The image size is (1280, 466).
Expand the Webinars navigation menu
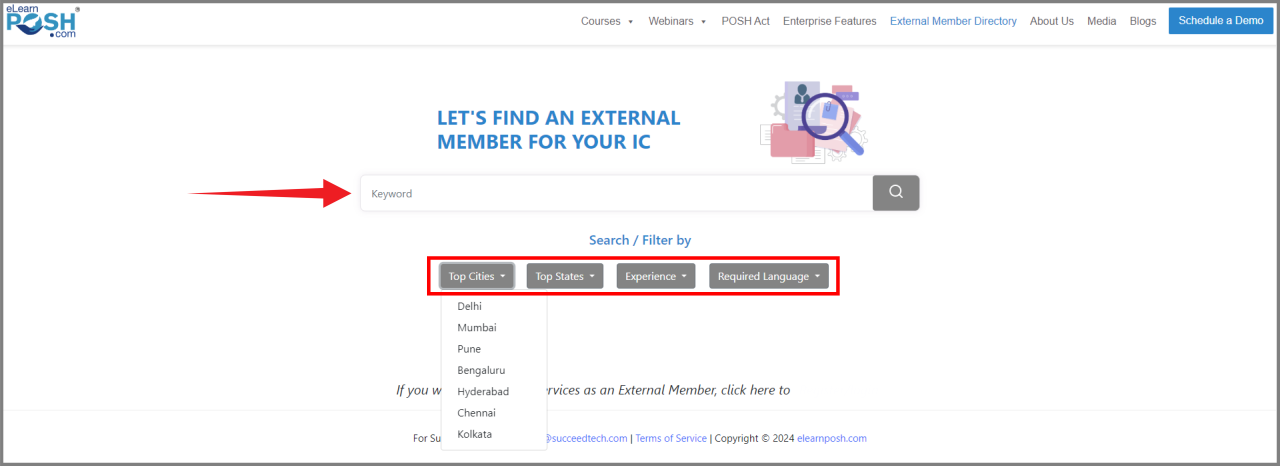coord(677,21)
